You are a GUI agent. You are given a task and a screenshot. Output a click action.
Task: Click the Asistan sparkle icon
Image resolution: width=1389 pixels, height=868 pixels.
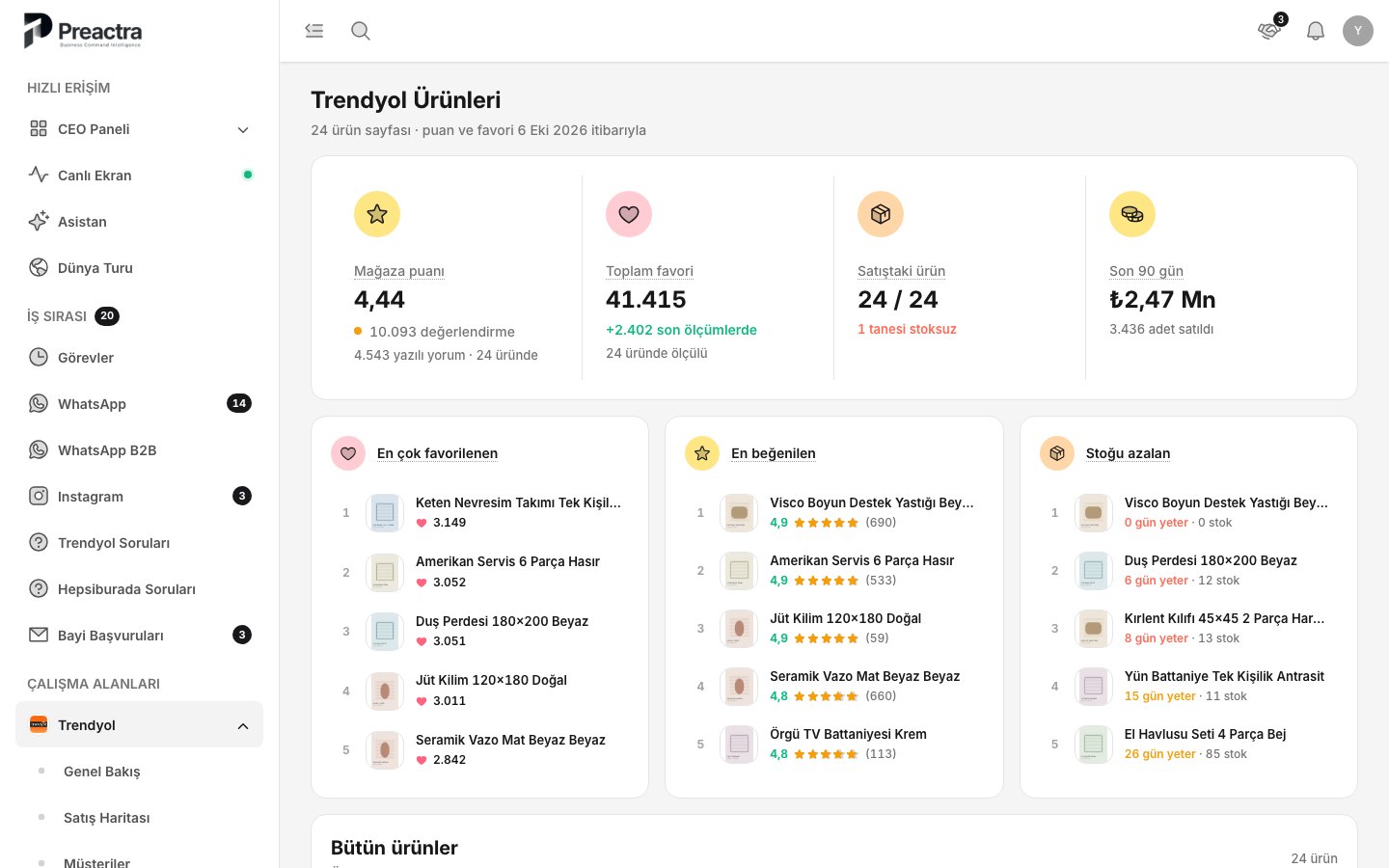pos(39,222)
